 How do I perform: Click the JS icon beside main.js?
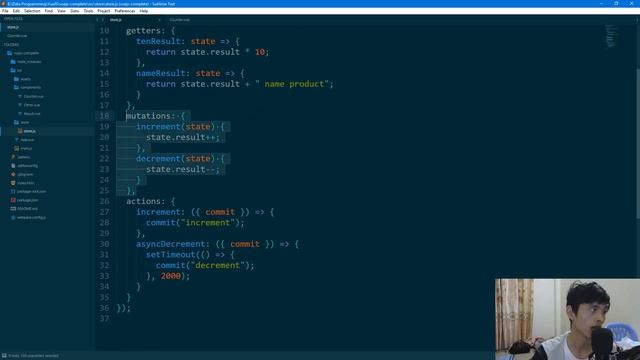[17, 148]
